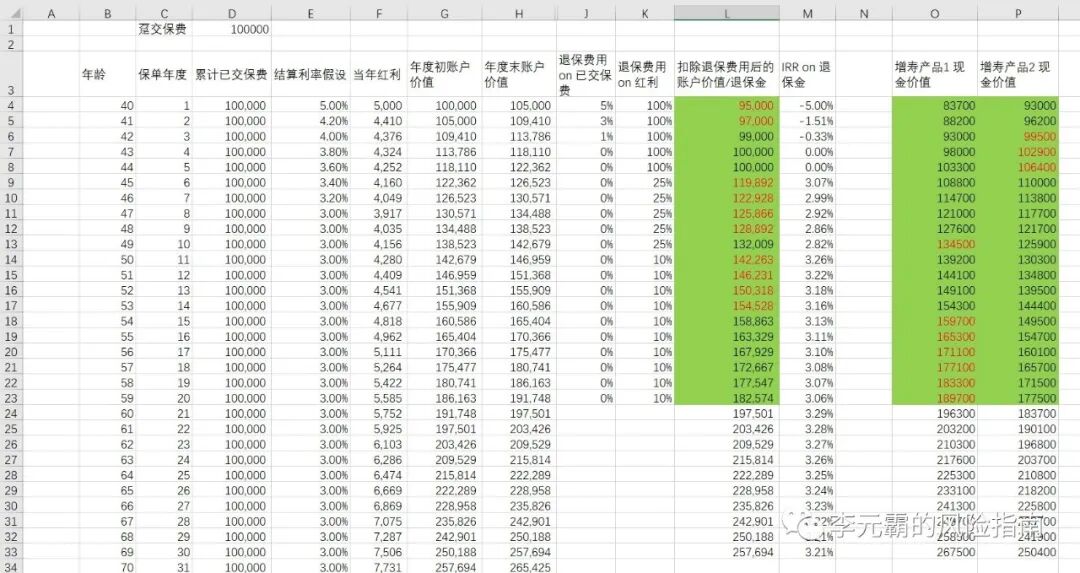Screen dimensions: 1080x573
Task: Click the 扣除退保费用后的账户价值/退保金 header
Action: (727, 74)
